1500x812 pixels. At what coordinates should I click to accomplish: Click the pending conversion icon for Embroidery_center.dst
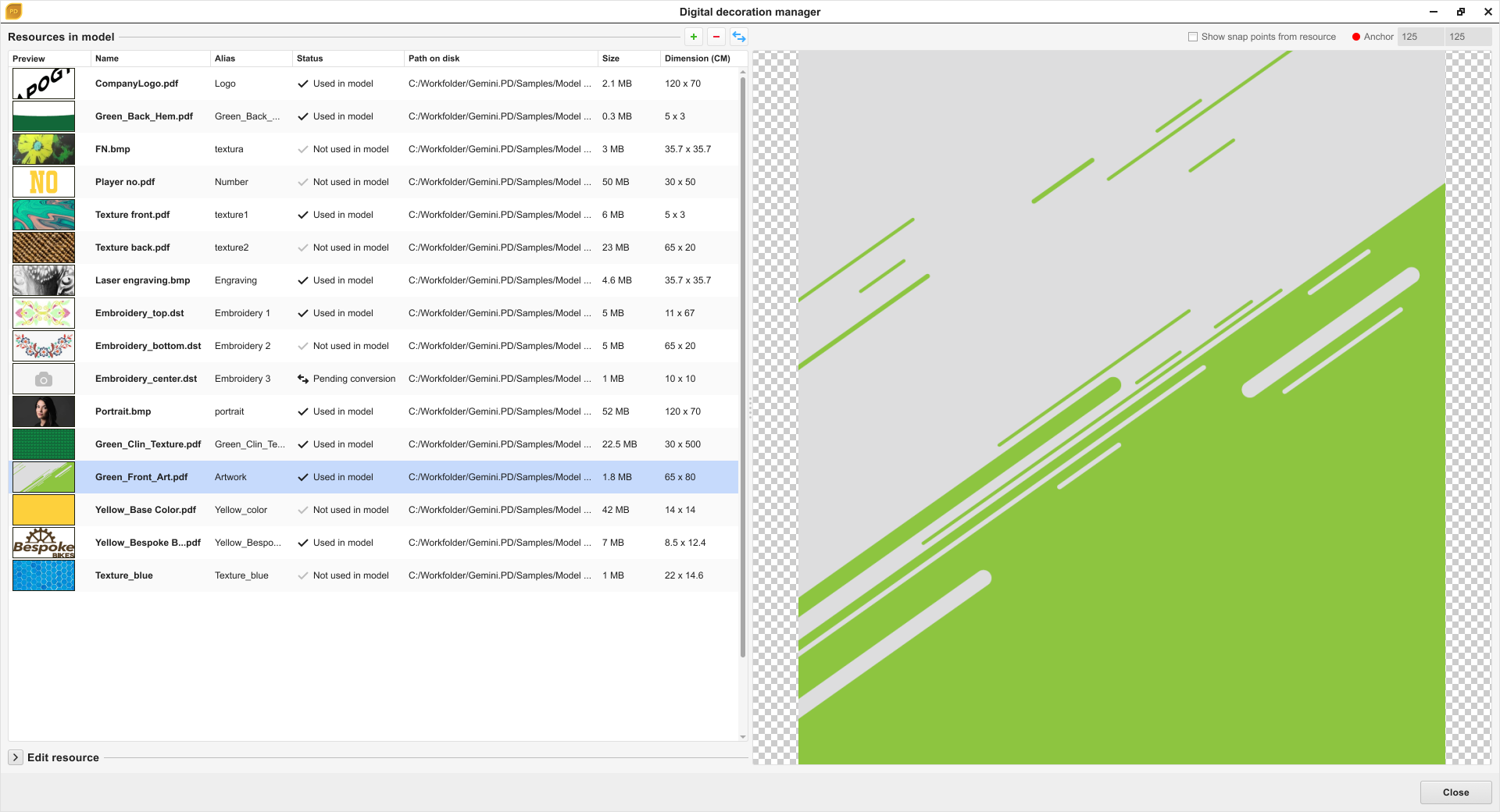(303, 379)
